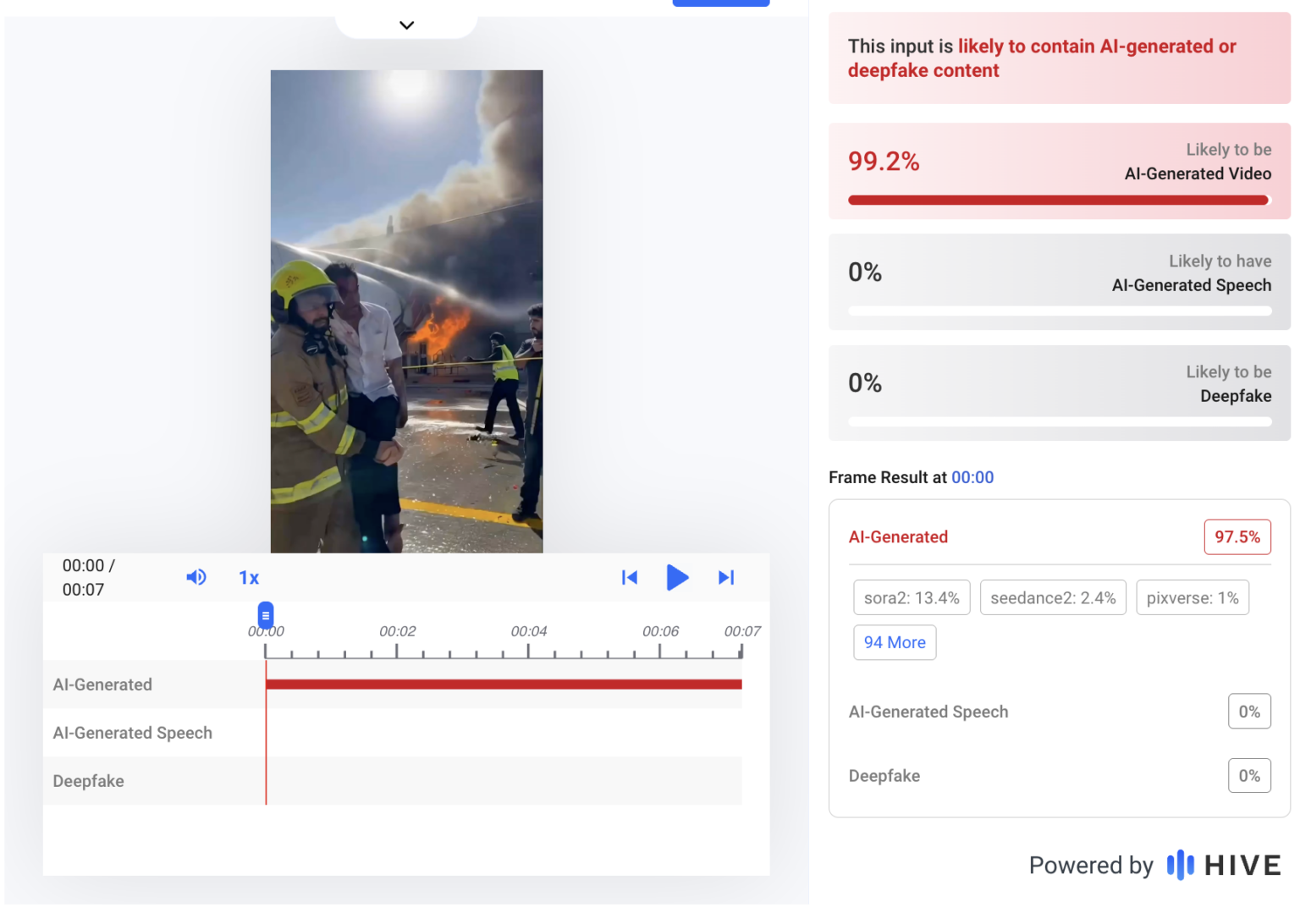Change the 1x playback speed

coord(249,578)
